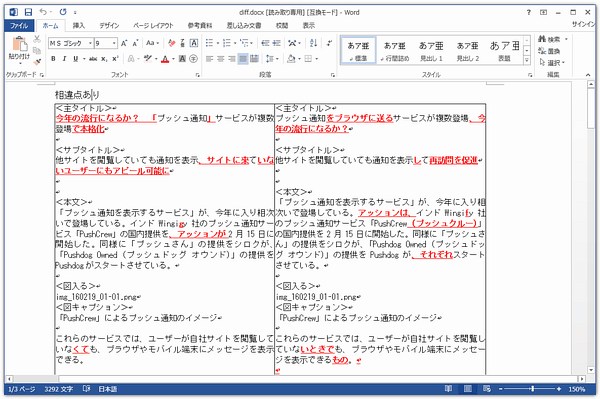Click the Undo arrow icon
The width and height of the screenshot is (600, 399).
point(43,12)
